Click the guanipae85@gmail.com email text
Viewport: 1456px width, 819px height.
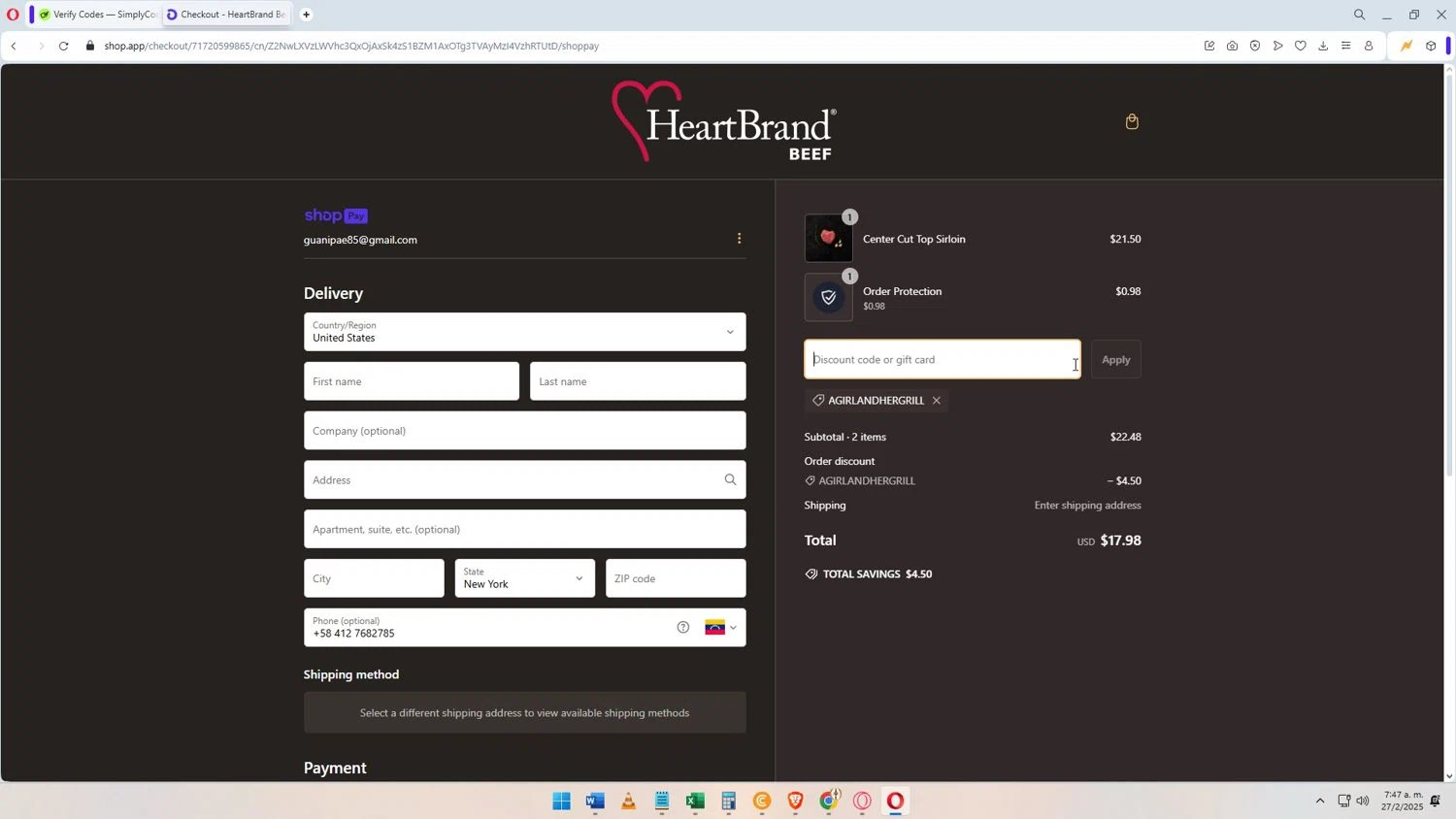pos(360,240)
